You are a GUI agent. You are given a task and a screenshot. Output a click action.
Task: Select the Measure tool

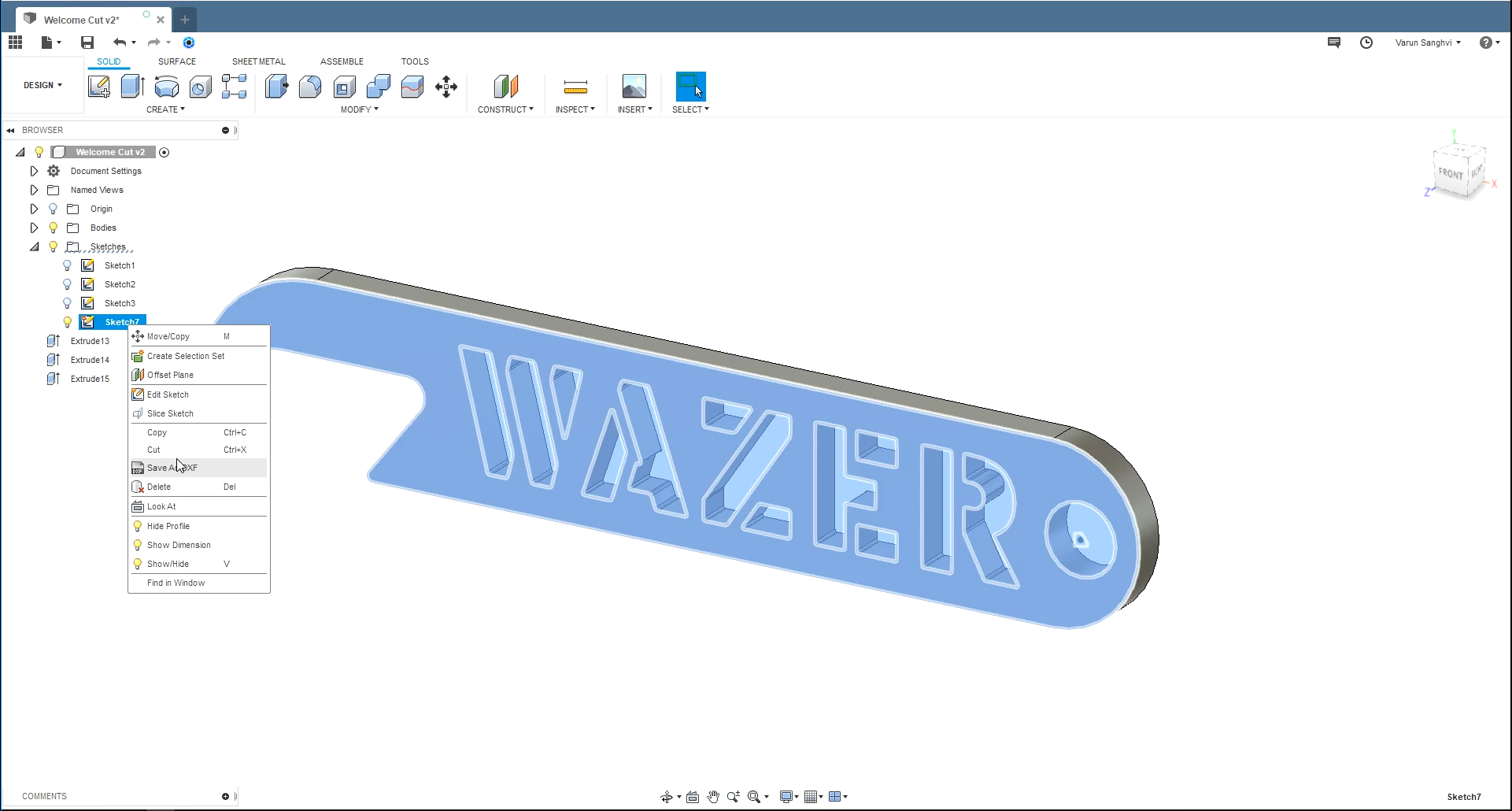pyautogui.click(x=575, y=87)
